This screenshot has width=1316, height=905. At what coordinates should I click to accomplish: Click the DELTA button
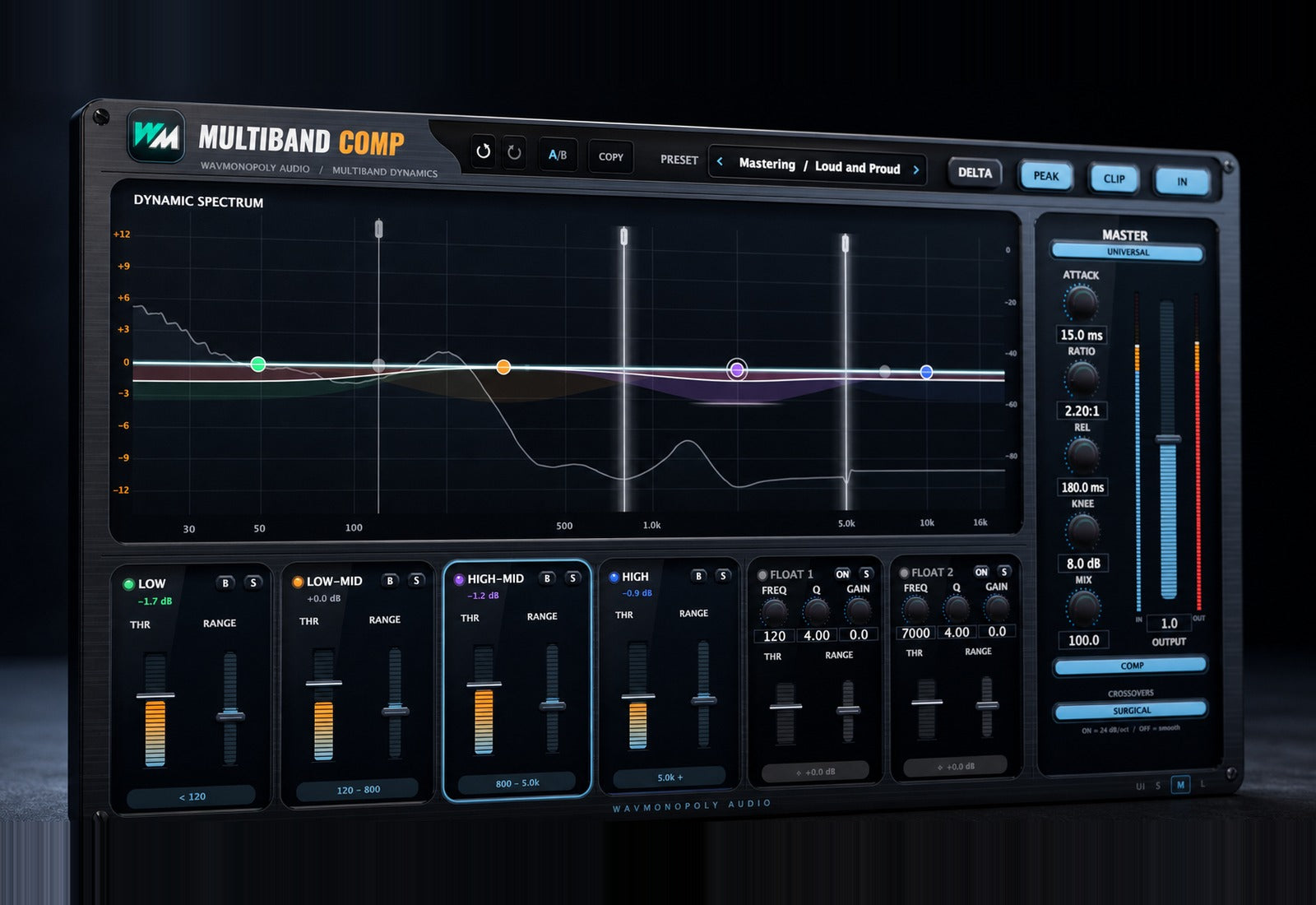tap(975, 173)
